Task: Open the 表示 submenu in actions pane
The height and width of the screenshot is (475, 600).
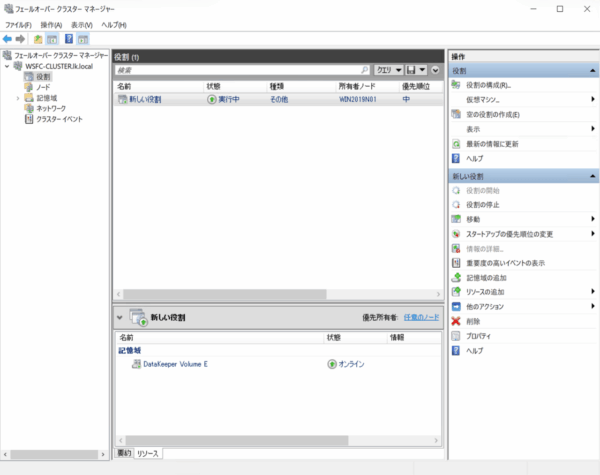Action: (x=473, y=129)
